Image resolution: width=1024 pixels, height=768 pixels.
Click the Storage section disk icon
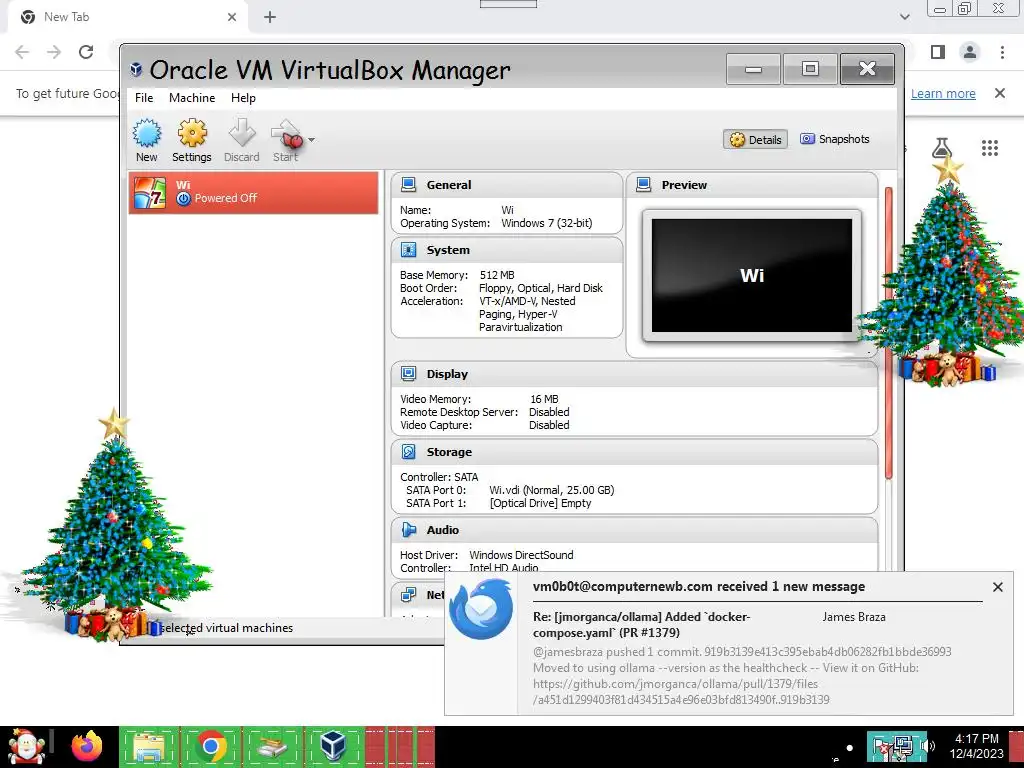[409, 452]
